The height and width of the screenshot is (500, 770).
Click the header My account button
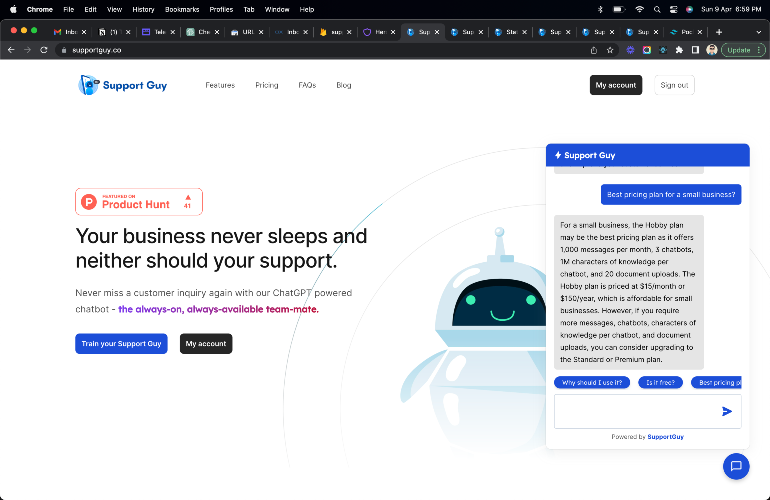pyautogui.click(x=616, y=85)
